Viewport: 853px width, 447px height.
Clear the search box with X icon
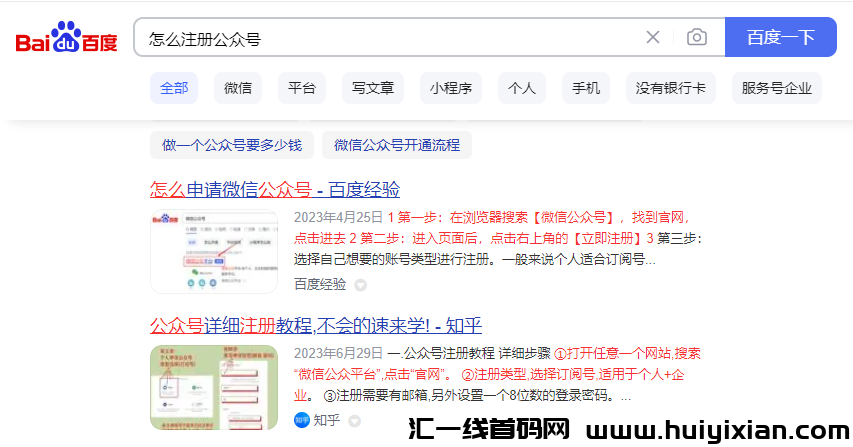[653, 38]
